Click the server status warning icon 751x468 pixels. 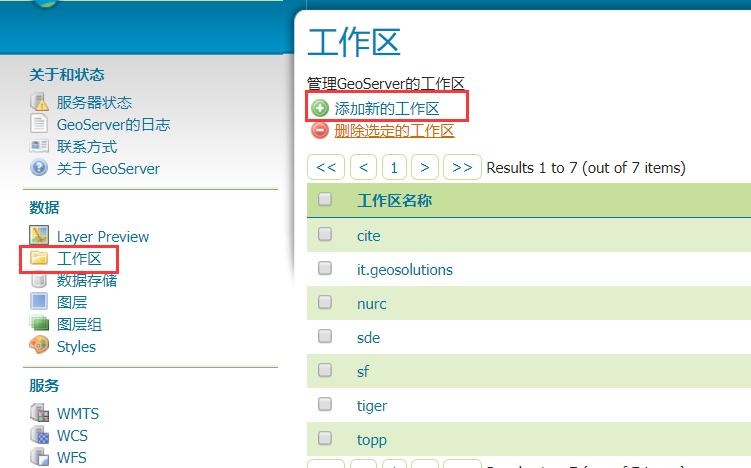(x=39, y=102)
